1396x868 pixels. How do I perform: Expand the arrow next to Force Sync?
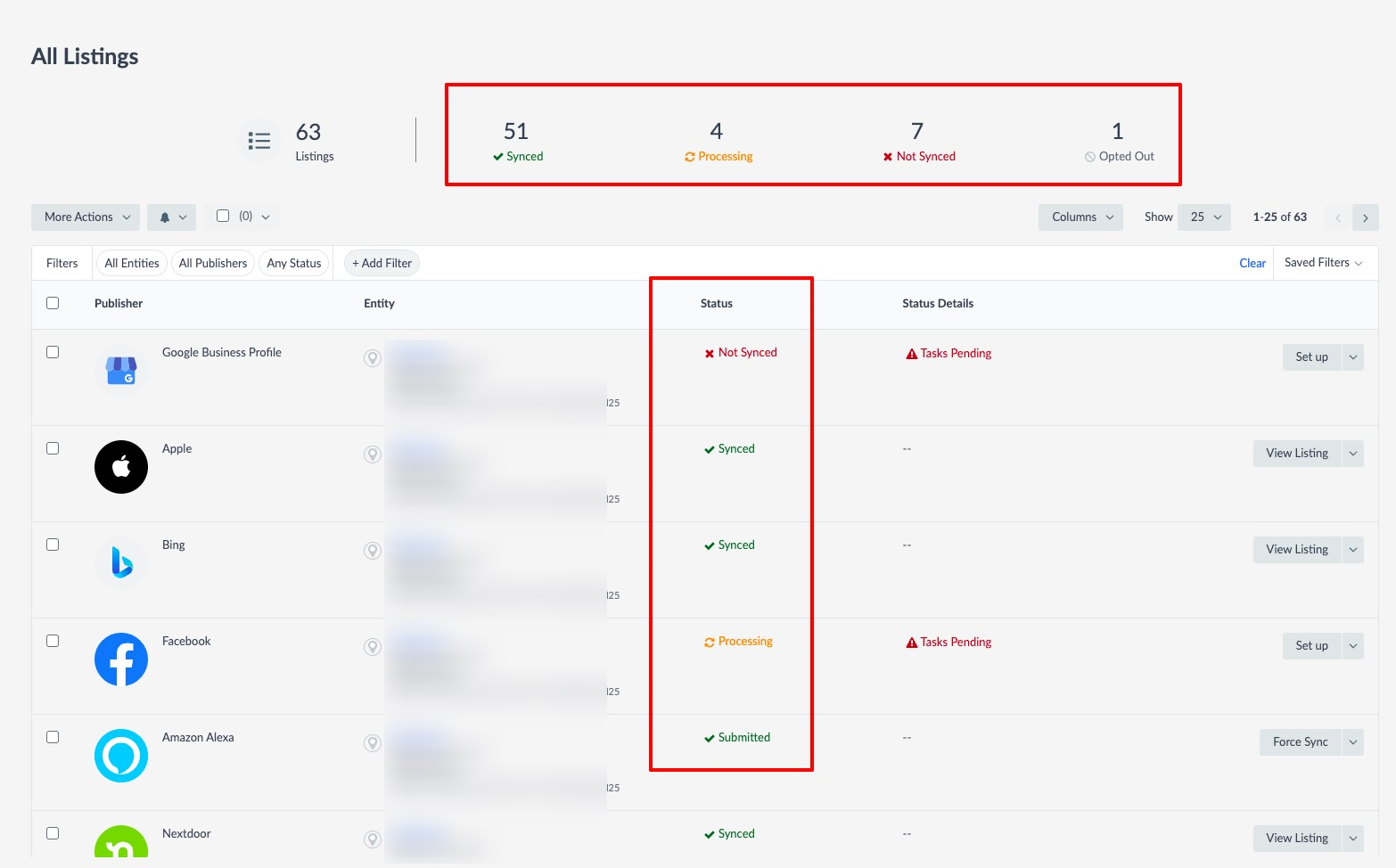(1353, 742)
